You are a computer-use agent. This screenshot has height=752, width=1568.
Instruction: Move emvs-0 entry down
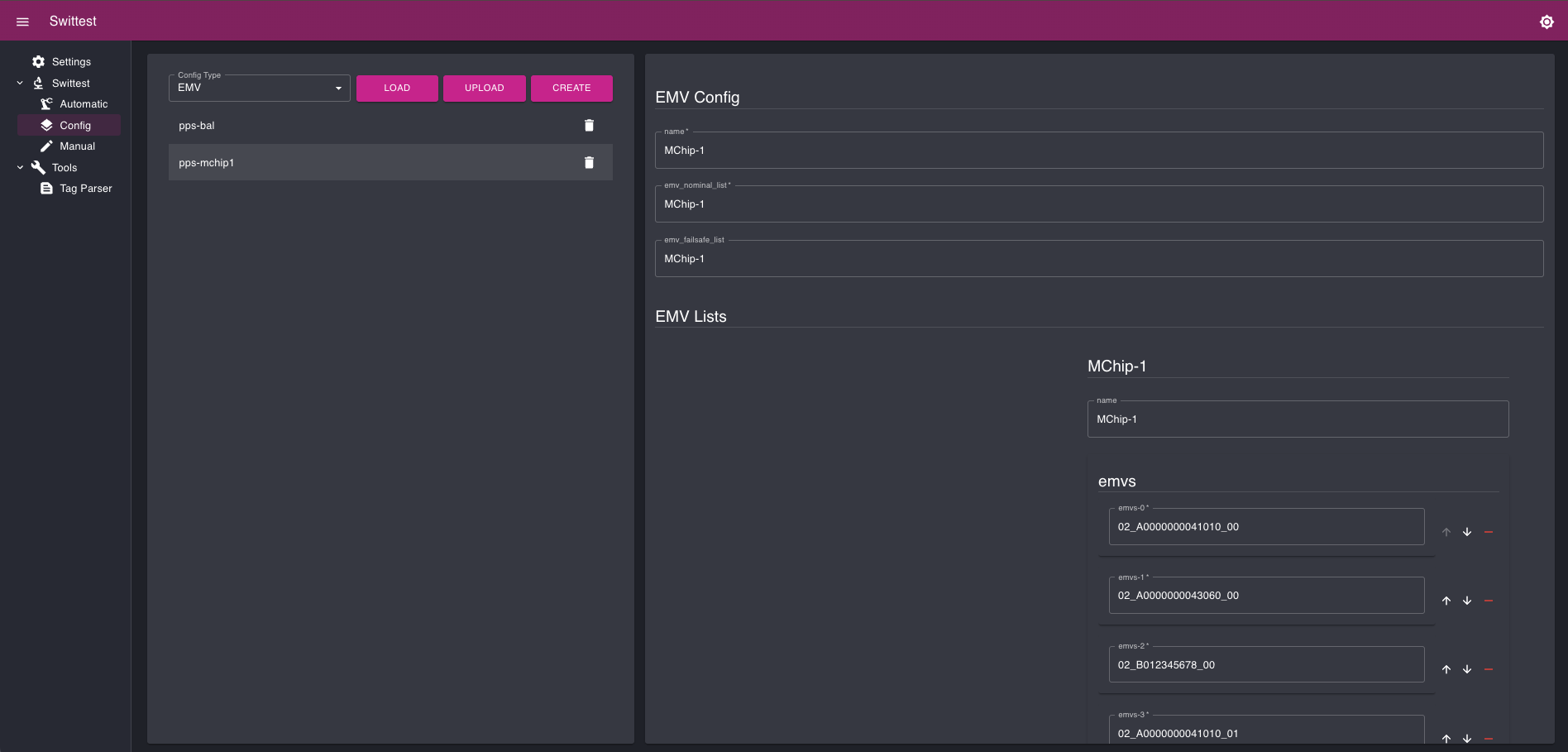tap(1467, 532)
